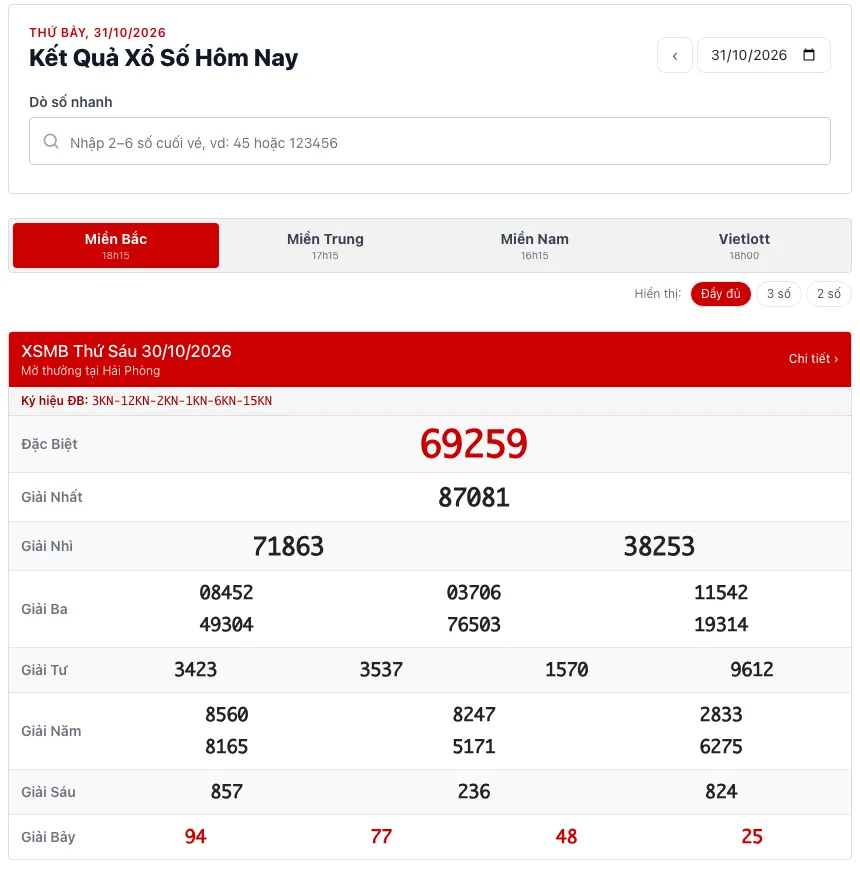Click third prize number 03706
The width and height of the screenshot is (860, 870).
pyautogui.click(x=474, y=593)
